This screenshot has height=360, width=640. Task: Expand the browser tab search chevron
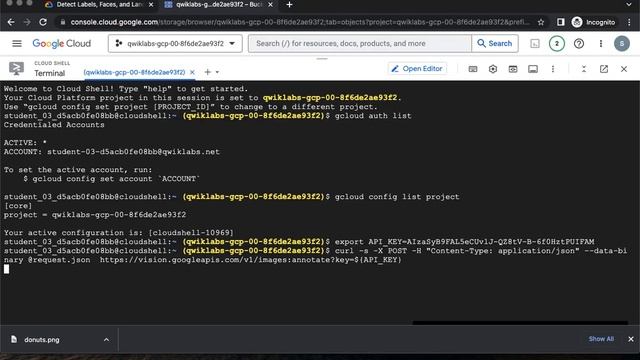click(x=629, y=4)
